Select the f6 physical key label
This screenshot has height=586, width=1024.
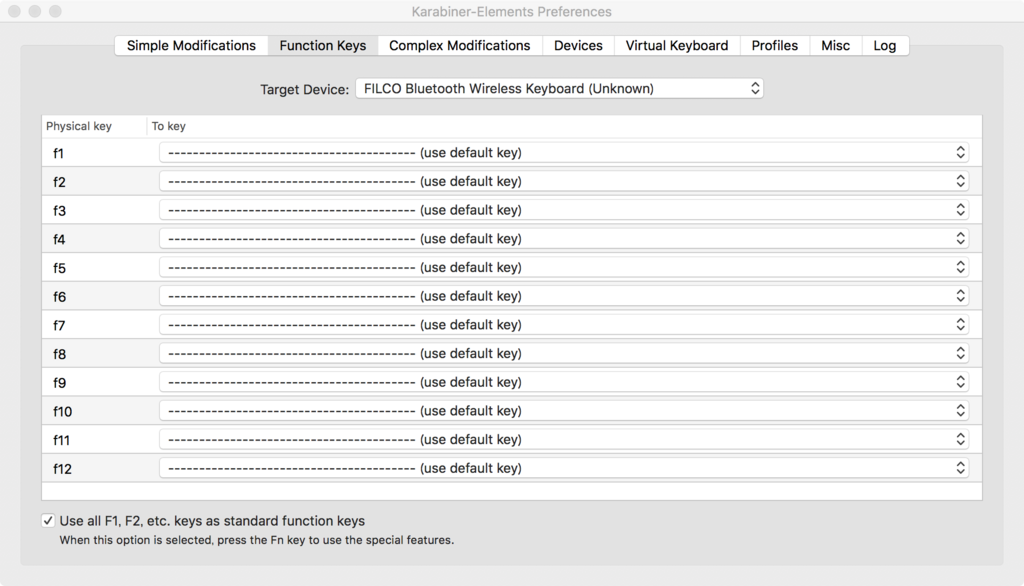[x=59, y=297]
